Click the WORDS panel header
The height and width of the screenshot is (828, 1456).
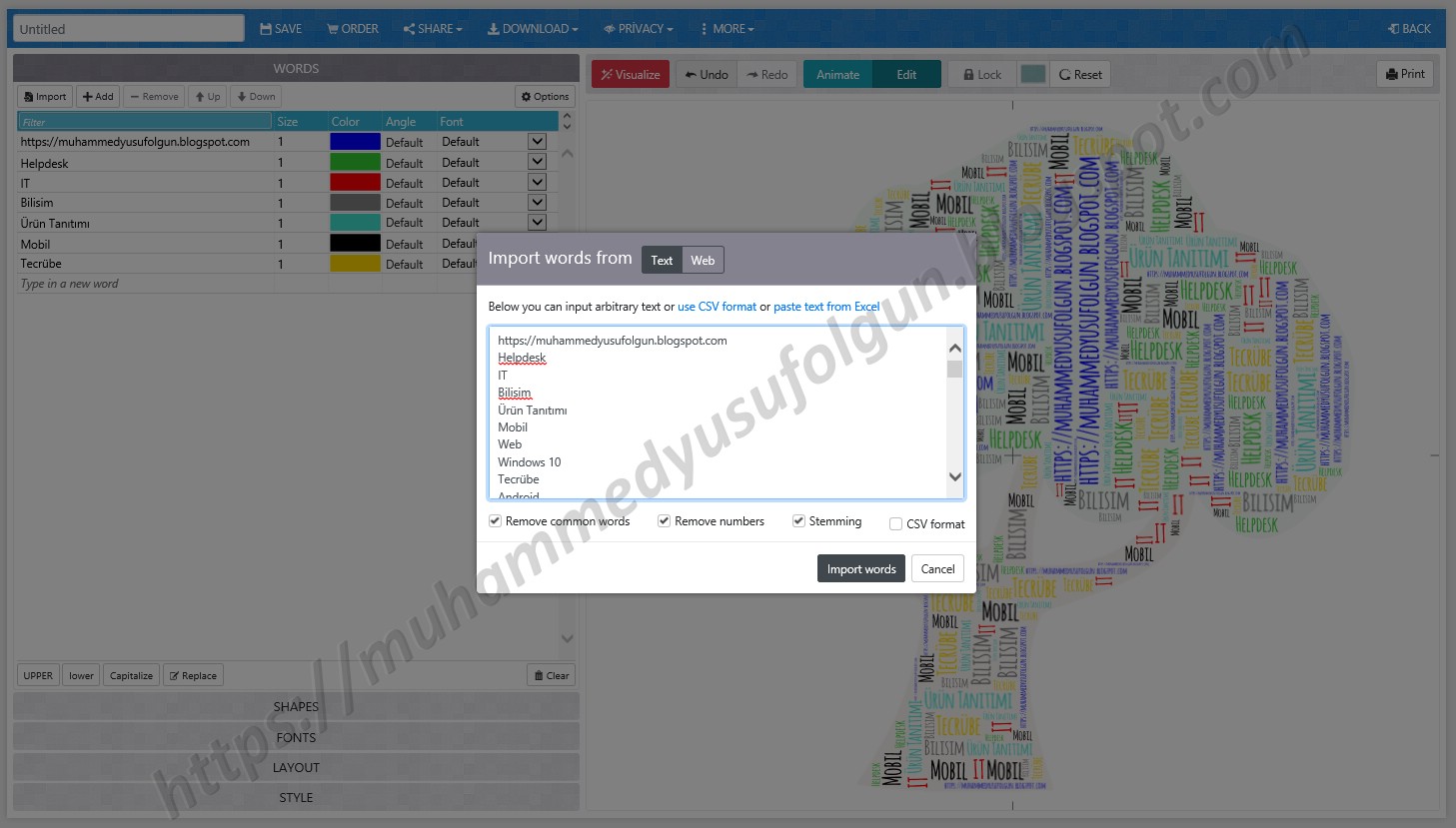pyautogui.click(x=296, y=68)
